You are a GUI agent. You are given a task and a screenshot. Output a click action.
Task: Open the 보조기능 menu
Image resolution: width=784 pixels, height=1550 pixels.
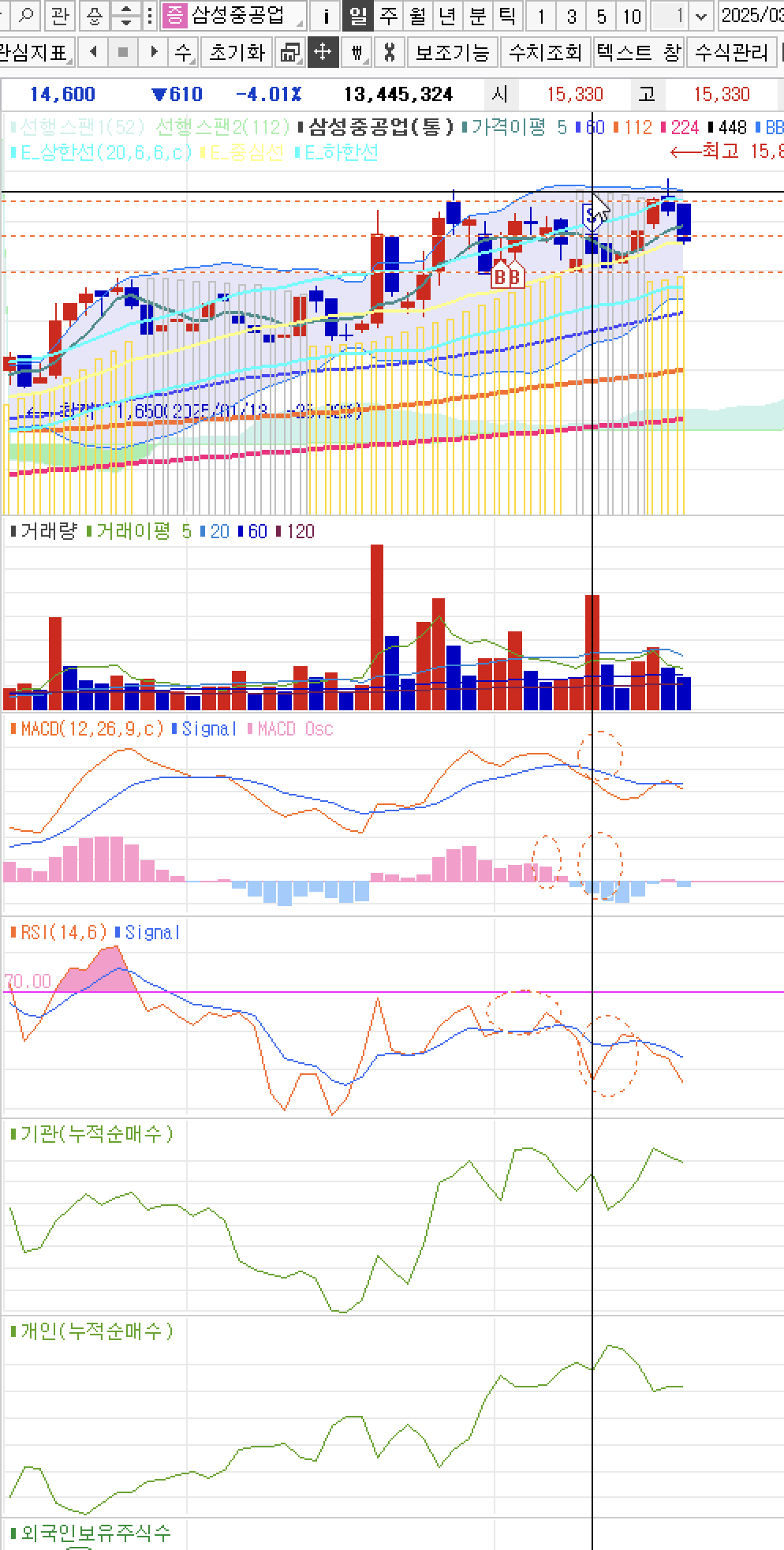[453, 53]
